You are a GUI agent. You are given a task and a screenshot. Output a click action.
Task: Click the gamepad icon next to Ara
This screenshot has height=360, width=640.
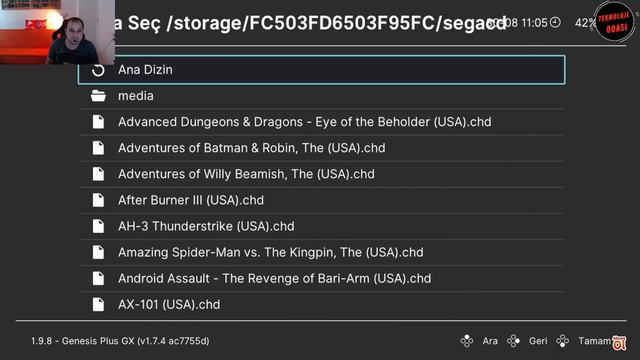(x=467, y=341)
